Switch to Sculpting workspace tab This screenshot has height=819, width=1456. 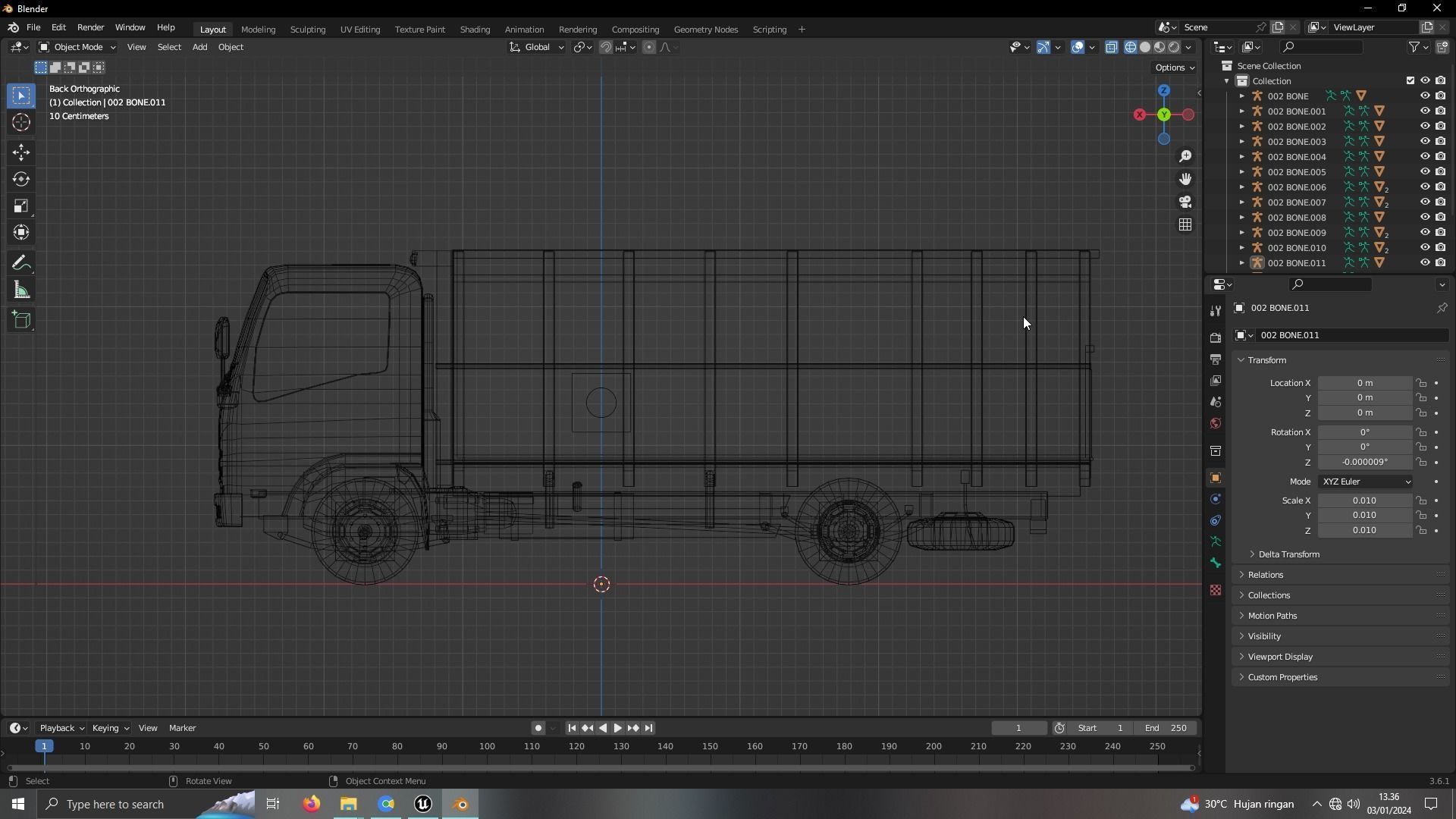coord(307,29)
